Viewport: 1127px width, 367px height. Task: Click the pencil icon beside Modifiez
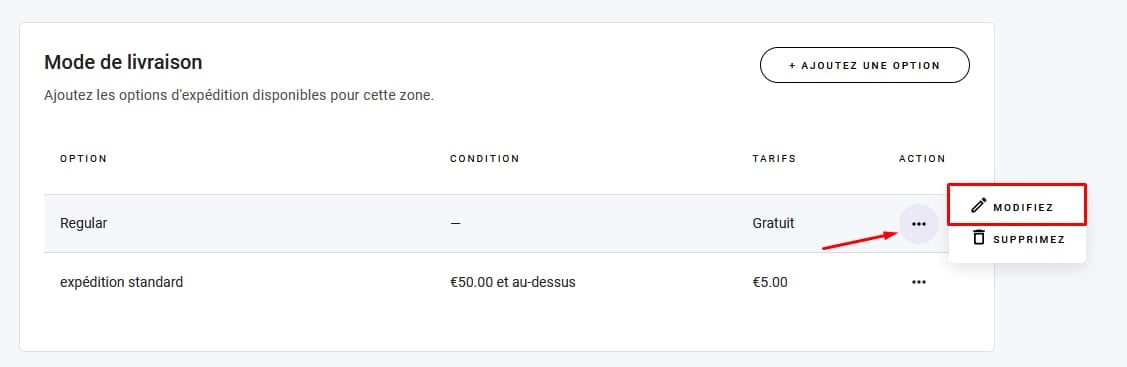(x=978, y=205)
